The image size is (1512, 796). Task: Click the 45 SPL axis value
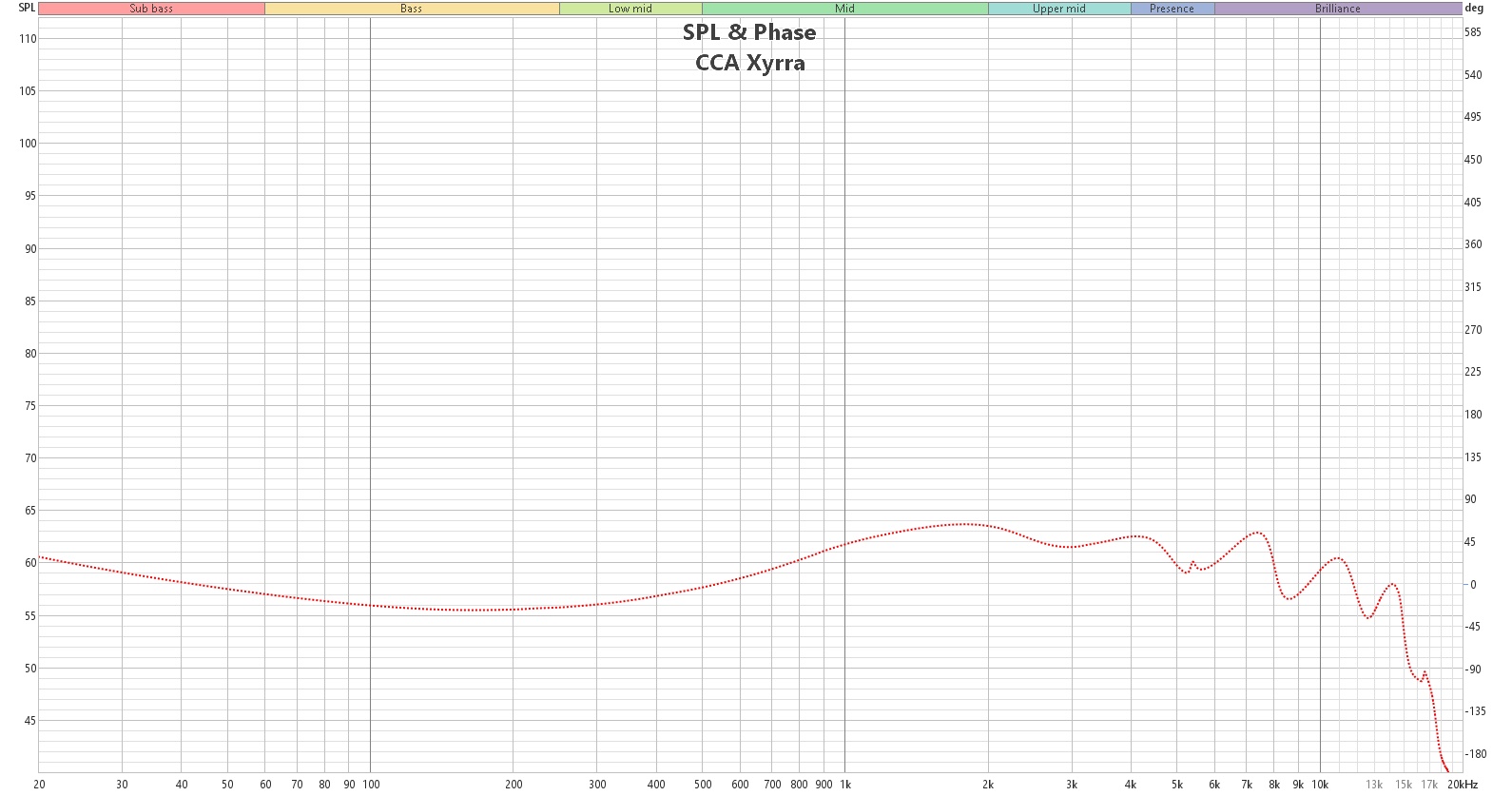[x=30, y=721]
